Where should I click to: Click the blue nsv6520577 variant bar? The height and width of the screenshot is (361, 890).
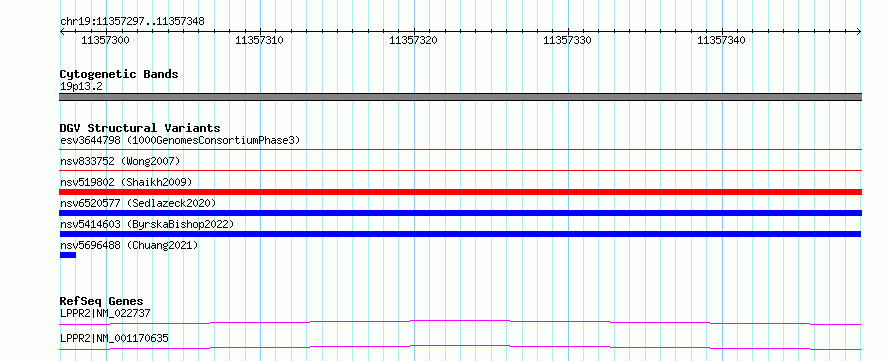tap(460, 213)
